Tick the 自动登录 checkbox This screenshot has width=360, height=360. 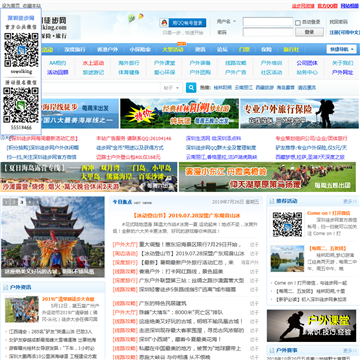click(298, 23)
